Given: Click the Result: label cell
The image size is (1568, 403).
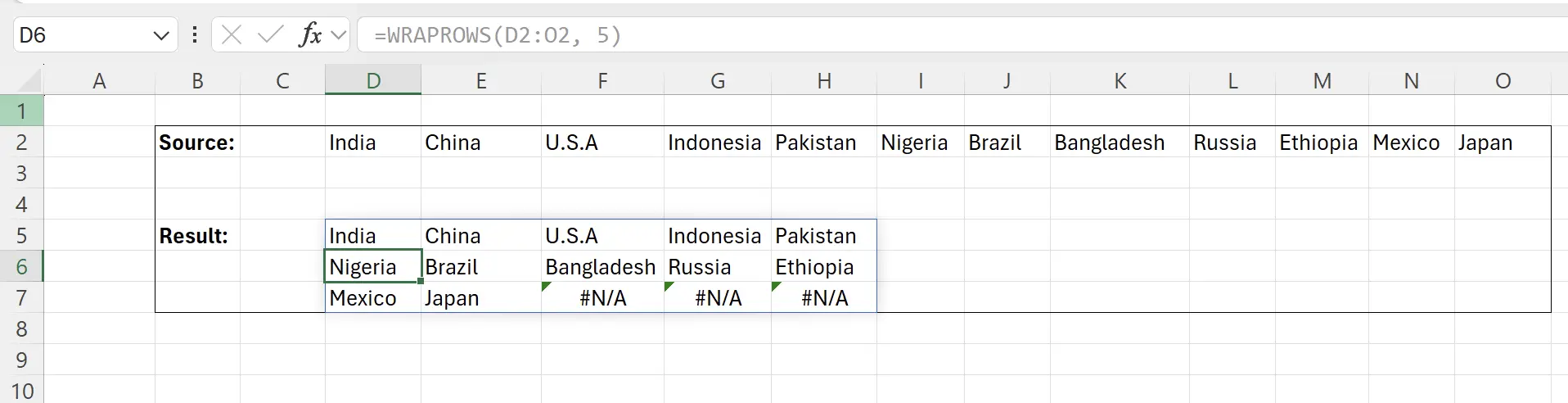Looking at the screenshot, I should click(197, 236).
